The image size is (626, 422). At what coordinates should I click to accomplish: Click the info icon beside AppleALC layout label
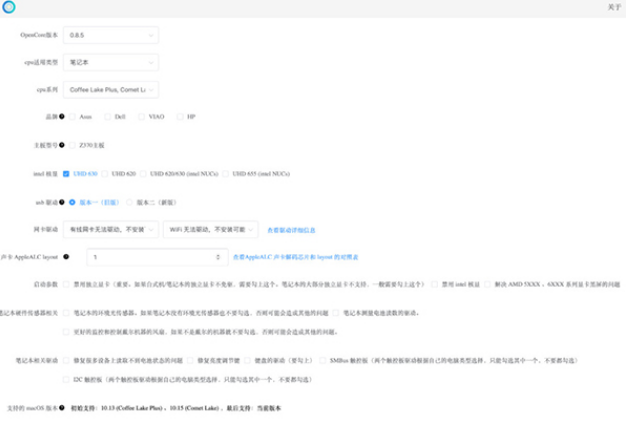[66, 257]
